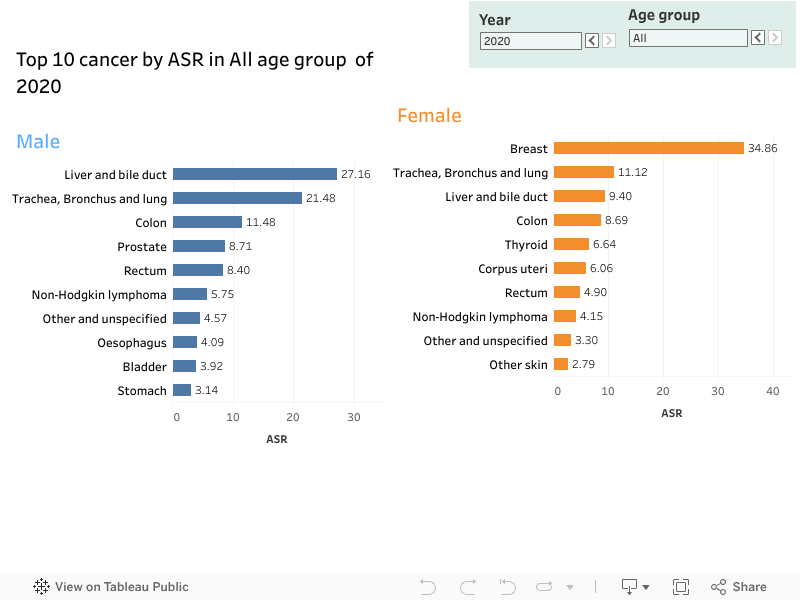Screen dimensions: 800x600
Task: Click the refresh data icon
Action: click(x=545, y=587)
